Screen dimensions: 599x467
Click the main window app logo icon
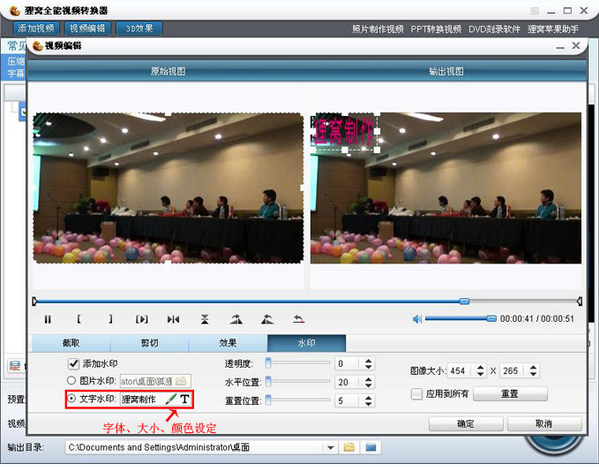(15, 10)
